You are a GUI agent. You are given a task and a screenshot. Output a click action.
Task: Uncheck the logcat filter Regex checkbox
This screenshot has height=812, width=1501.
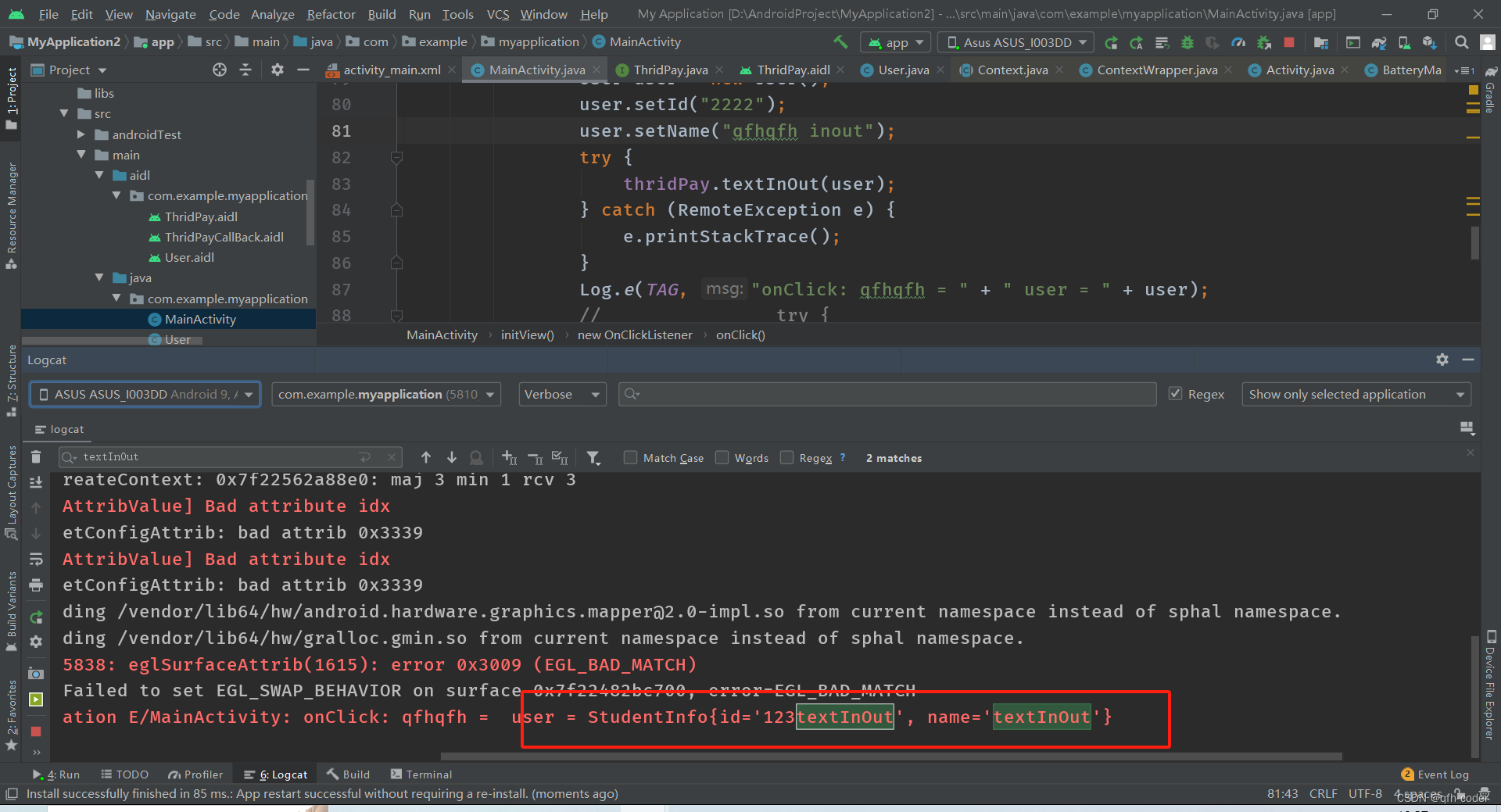[1175, 393]
